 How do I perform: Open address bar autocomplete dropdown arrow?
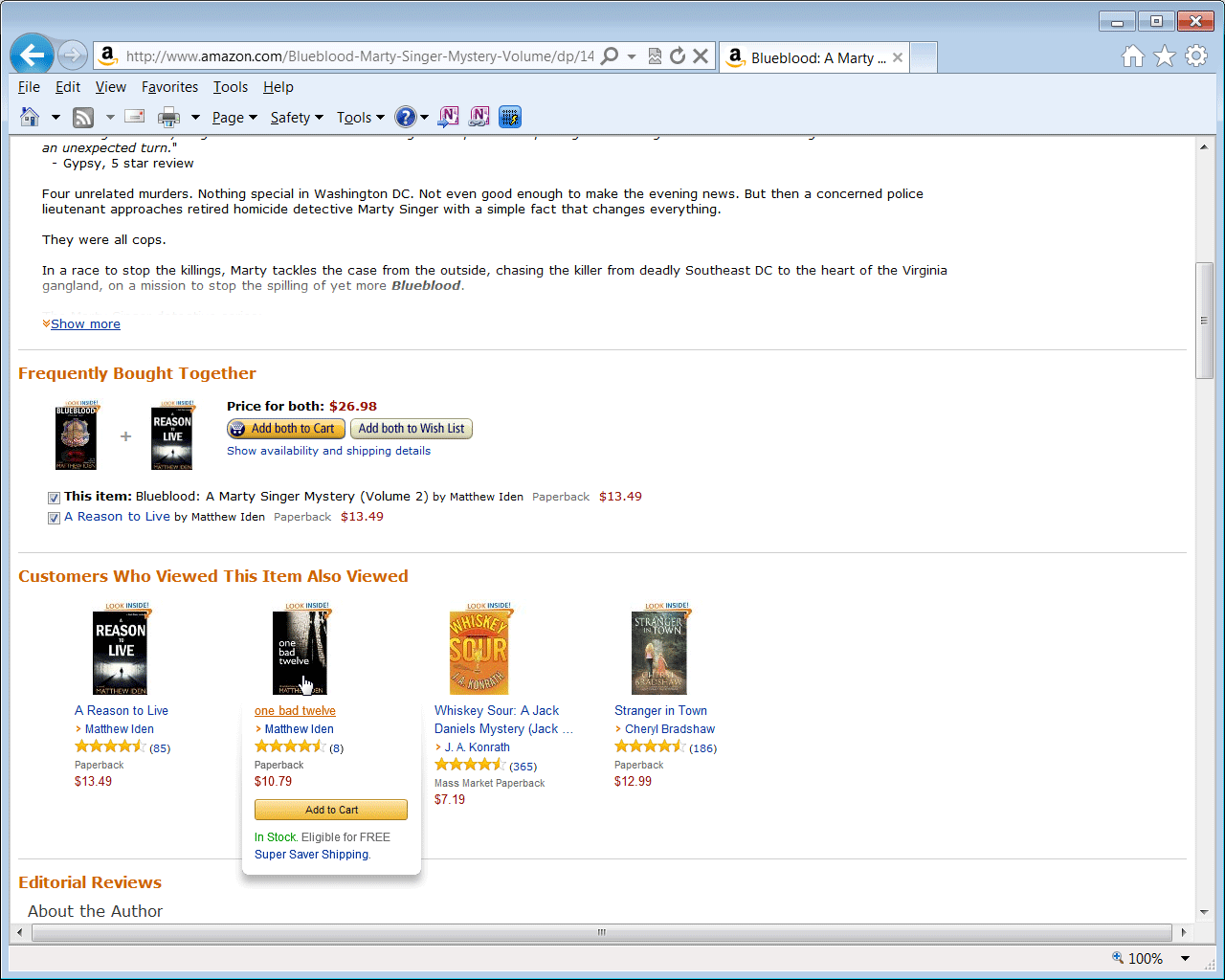pyautogui.click(x=632, y=56)
